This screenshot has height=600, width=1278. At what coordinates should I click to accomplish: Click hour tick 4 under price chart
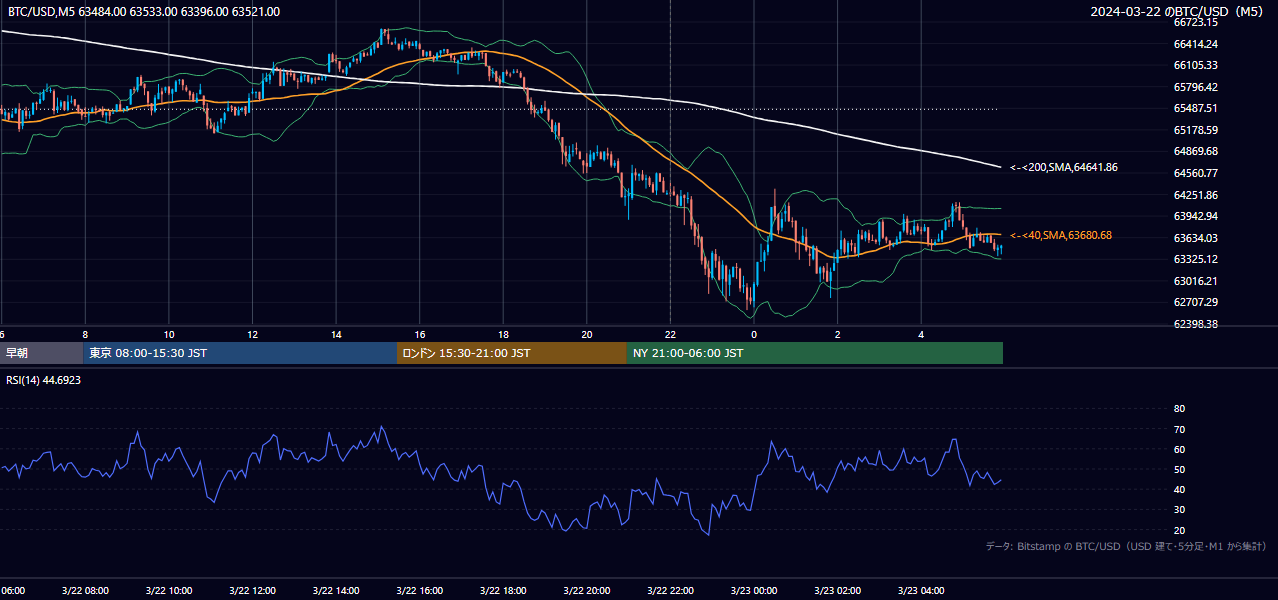[921, 335]
